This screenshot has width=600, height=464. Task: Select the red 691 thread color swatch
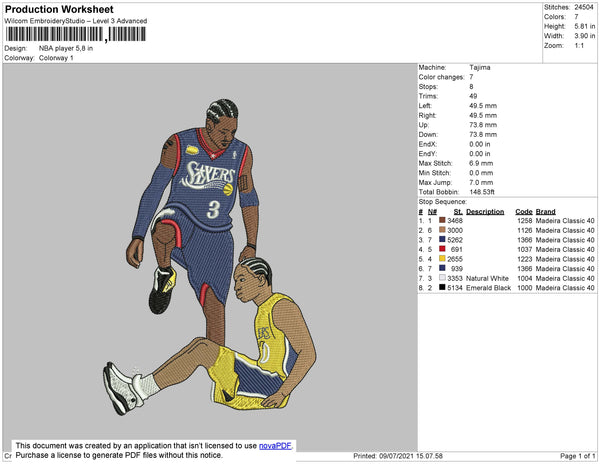pyautogui.click(x=442, y=249)
